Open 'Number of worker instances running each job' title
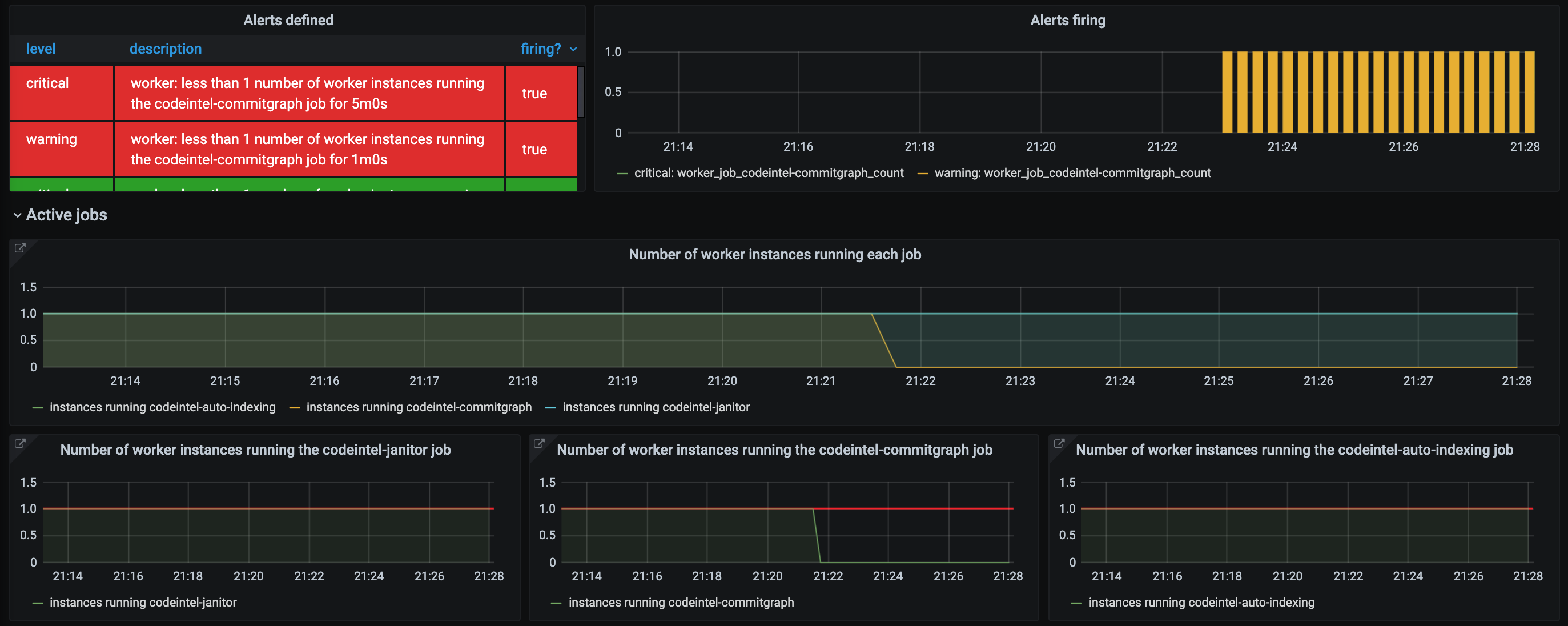The image size is (1568, 626). (x=775, y=255)
